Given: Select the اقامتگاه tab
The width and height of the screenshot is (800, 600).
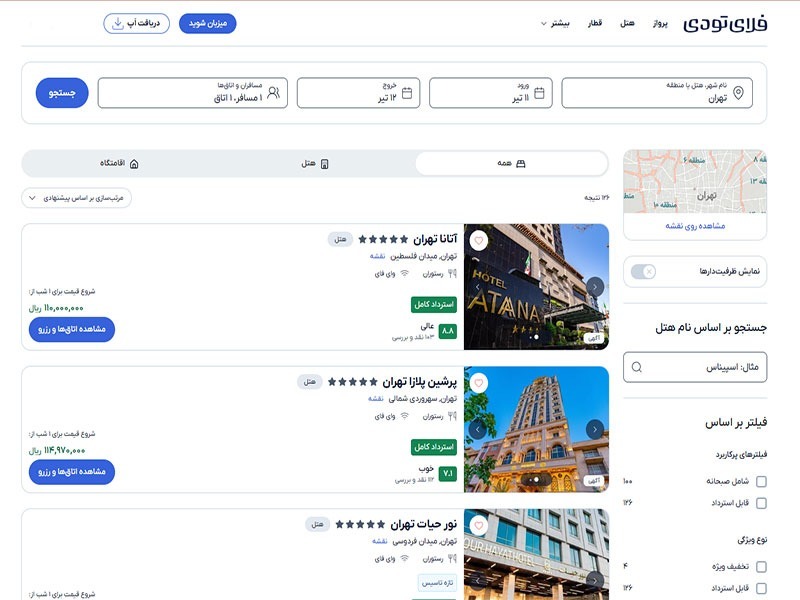Looking at the screenshot, I should click(119, 164).
